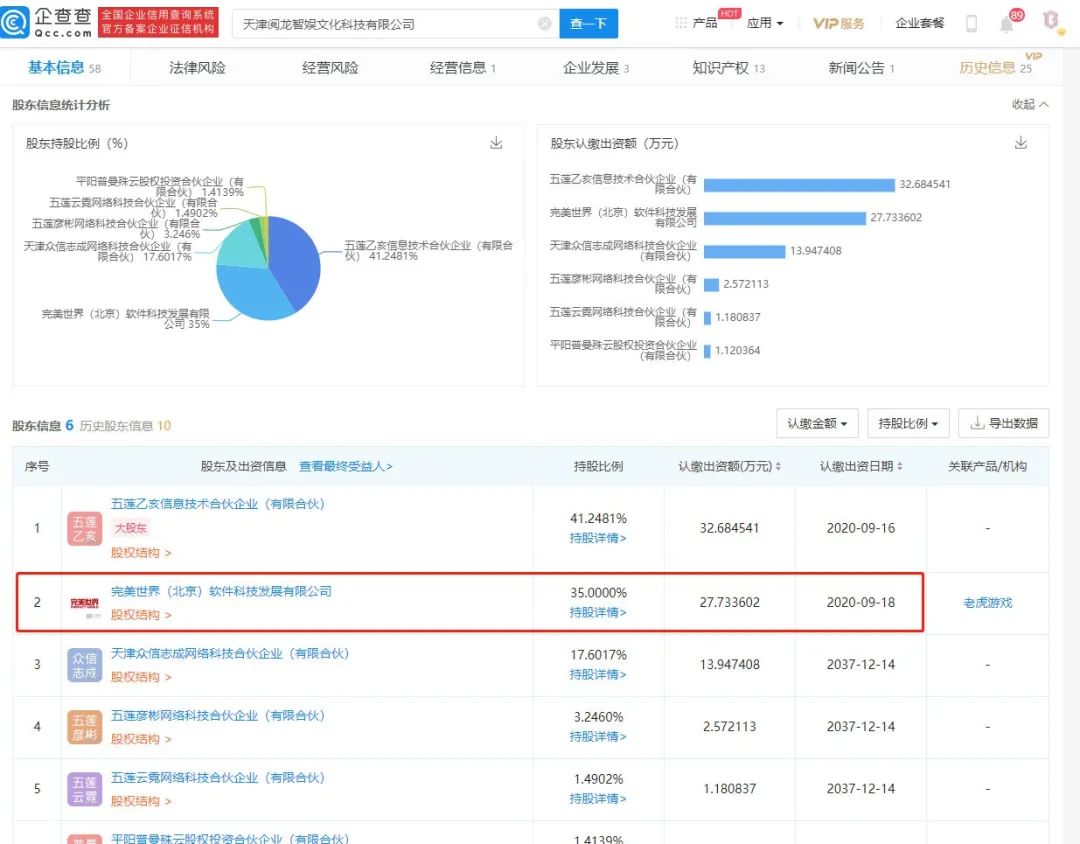
Task: Switch to 企业发展 tab
Action: 596,68
